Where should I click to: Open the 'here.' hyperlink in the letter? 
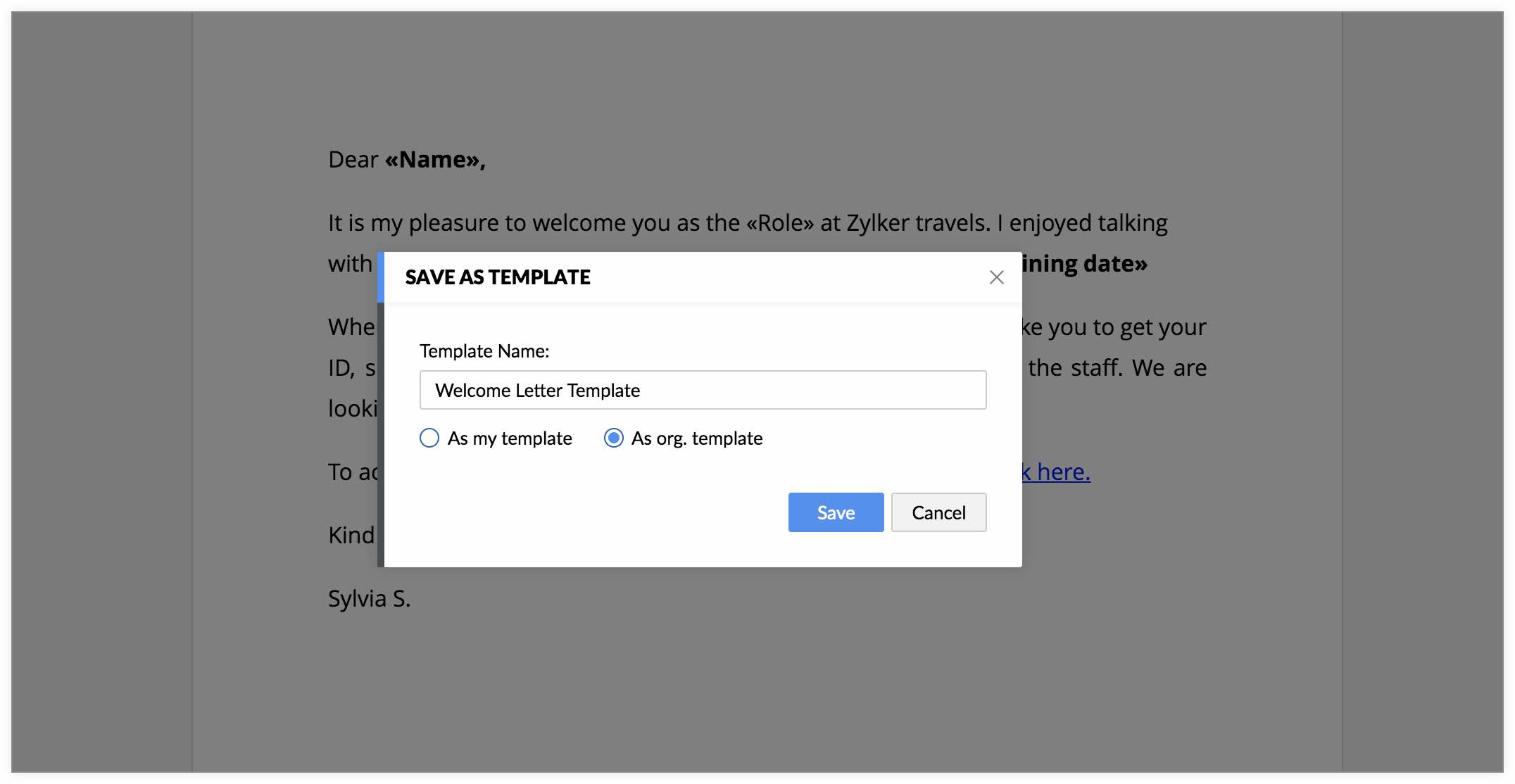coord(1063,472)
